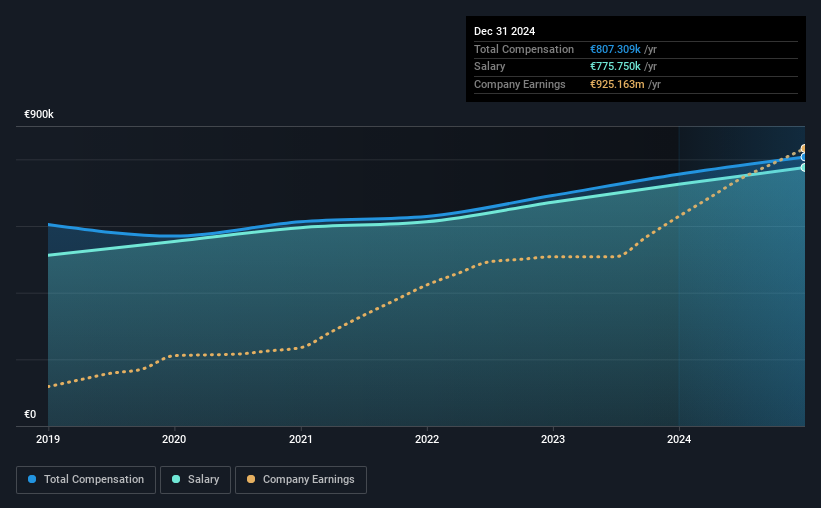
Task: Click the €925.163m Company Earnings value
Action: [x=617, y=84]
